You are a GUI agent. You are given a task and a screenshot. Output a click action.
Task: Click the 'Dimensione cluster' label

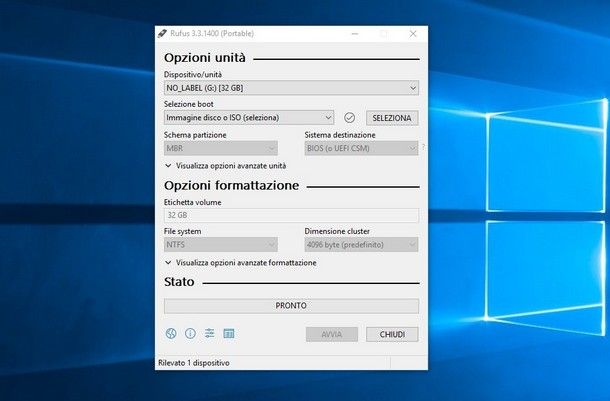coord(337,231)
